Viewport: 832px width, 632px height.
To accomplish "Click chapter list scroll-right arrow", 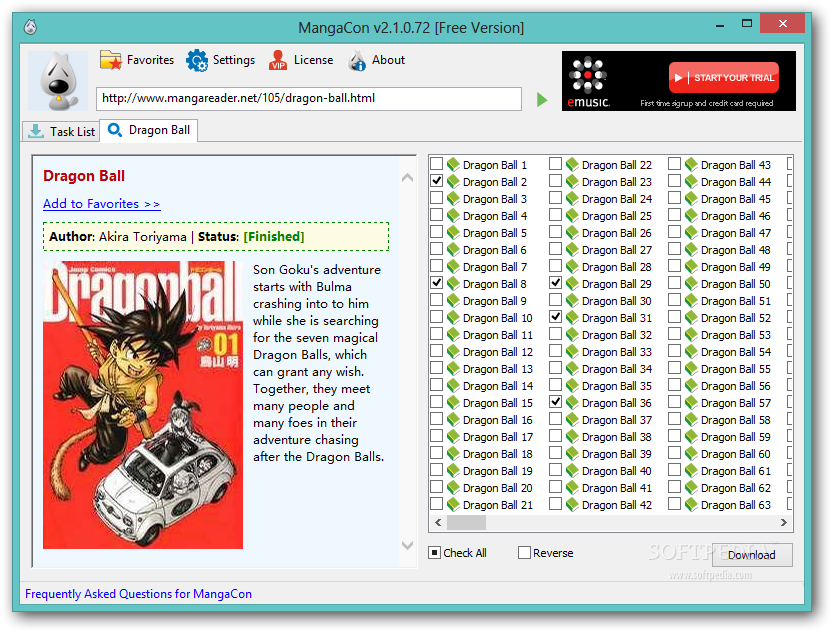I will [x=784, y=522].
